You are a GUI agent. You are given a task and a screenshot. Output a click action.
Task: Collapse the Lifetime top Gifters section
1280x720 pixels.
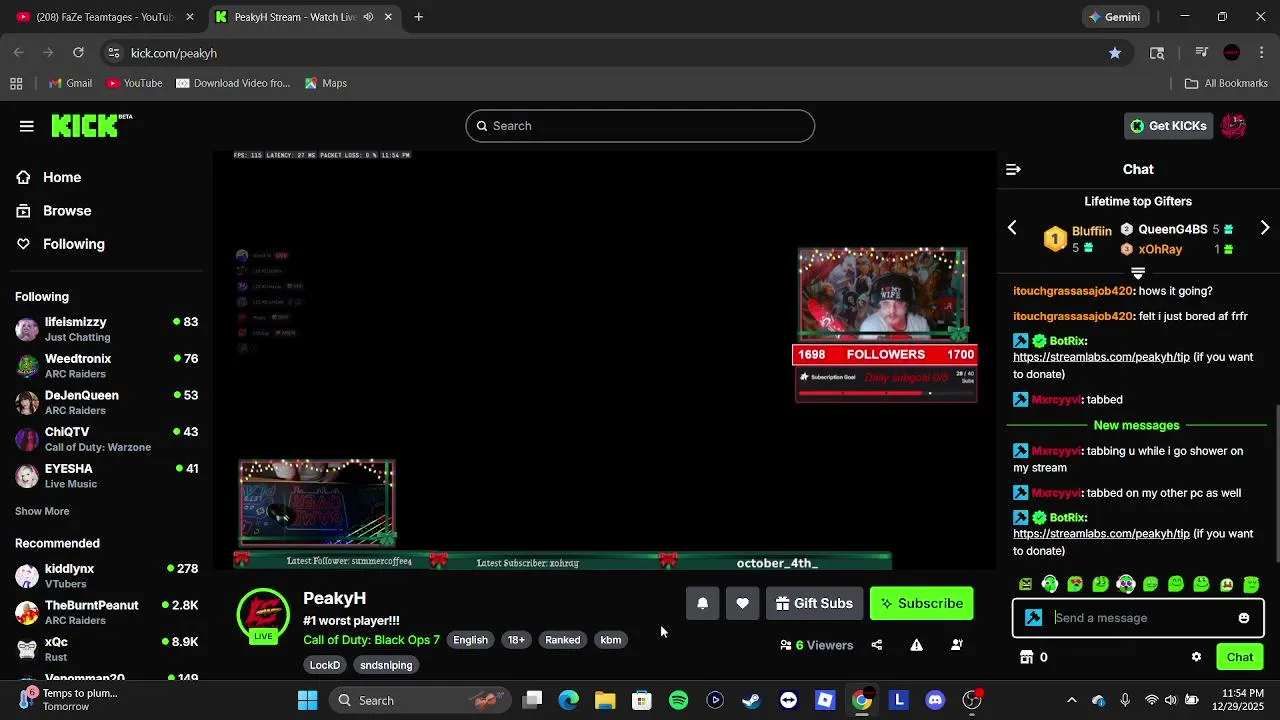(x=1138, y=273)
